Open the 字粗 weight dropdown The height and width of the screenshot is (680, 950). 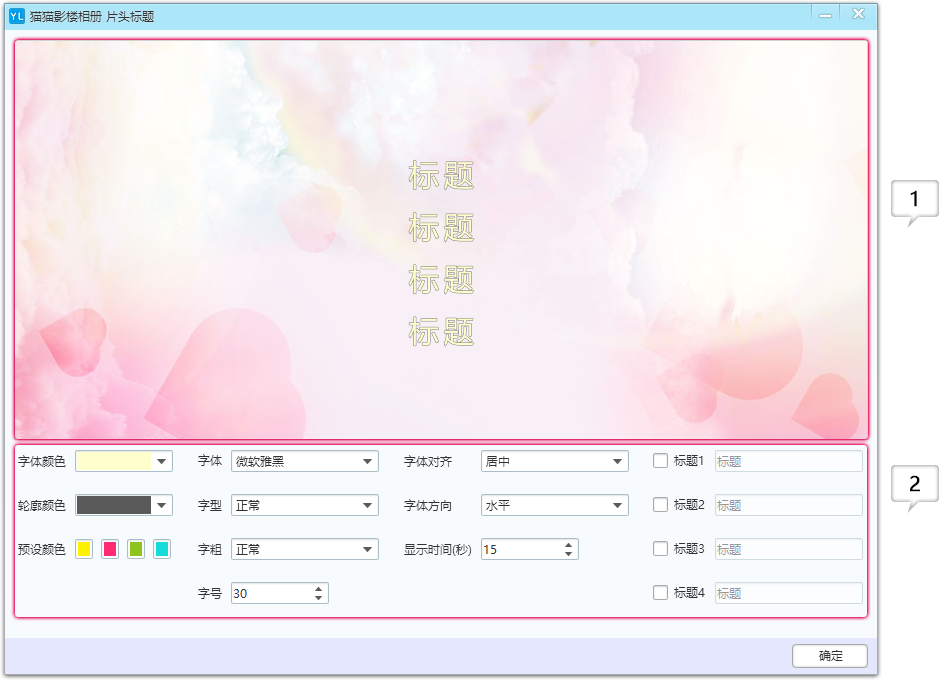coord(305,549)
